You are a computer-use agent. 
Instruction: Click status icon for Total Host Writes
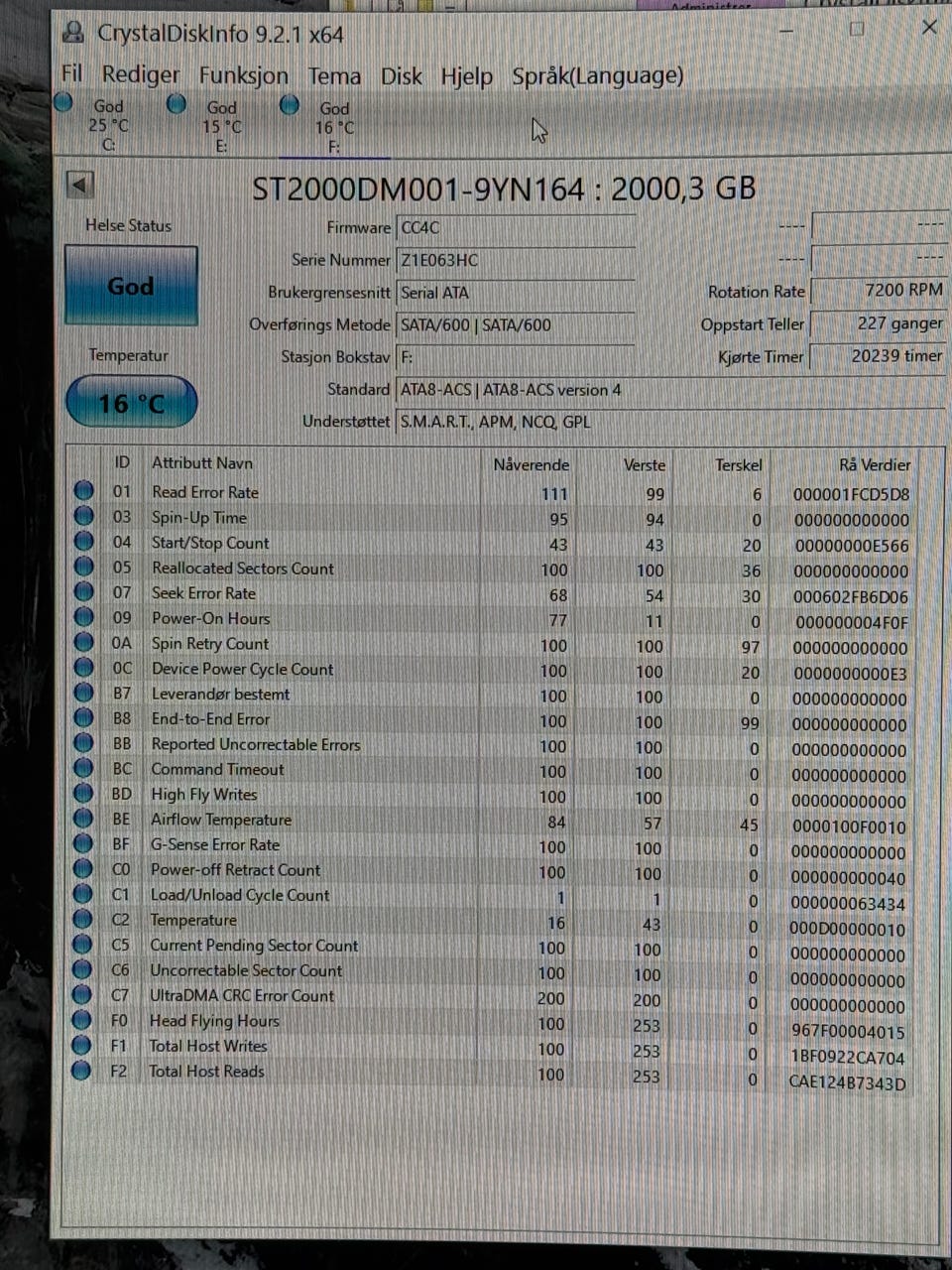[x=81, y=1045]
